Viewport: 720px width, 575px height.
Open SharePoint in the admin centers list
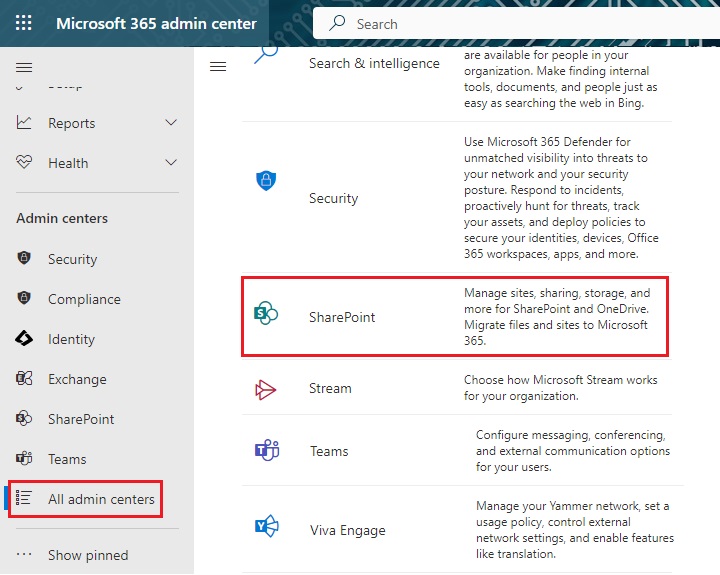[x=342, y=317]
